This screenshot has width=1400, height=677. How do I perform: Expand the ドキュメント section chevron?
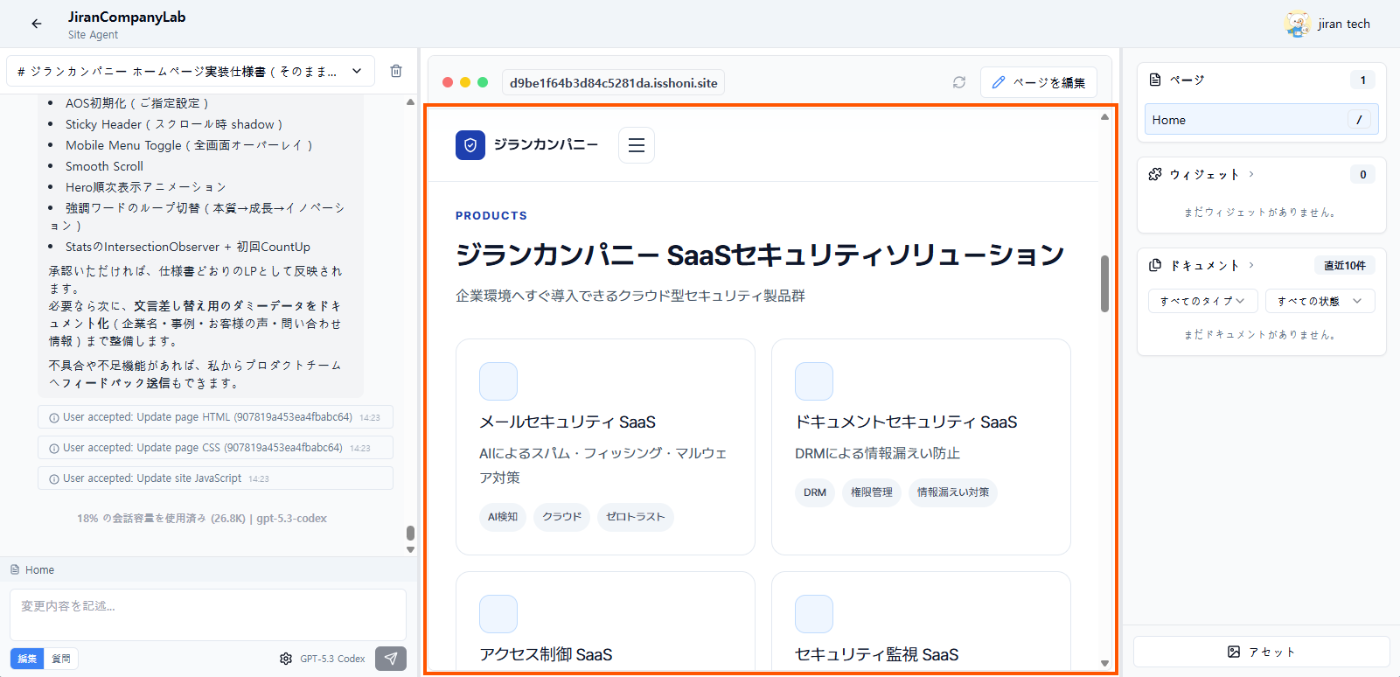[1251, 265]
